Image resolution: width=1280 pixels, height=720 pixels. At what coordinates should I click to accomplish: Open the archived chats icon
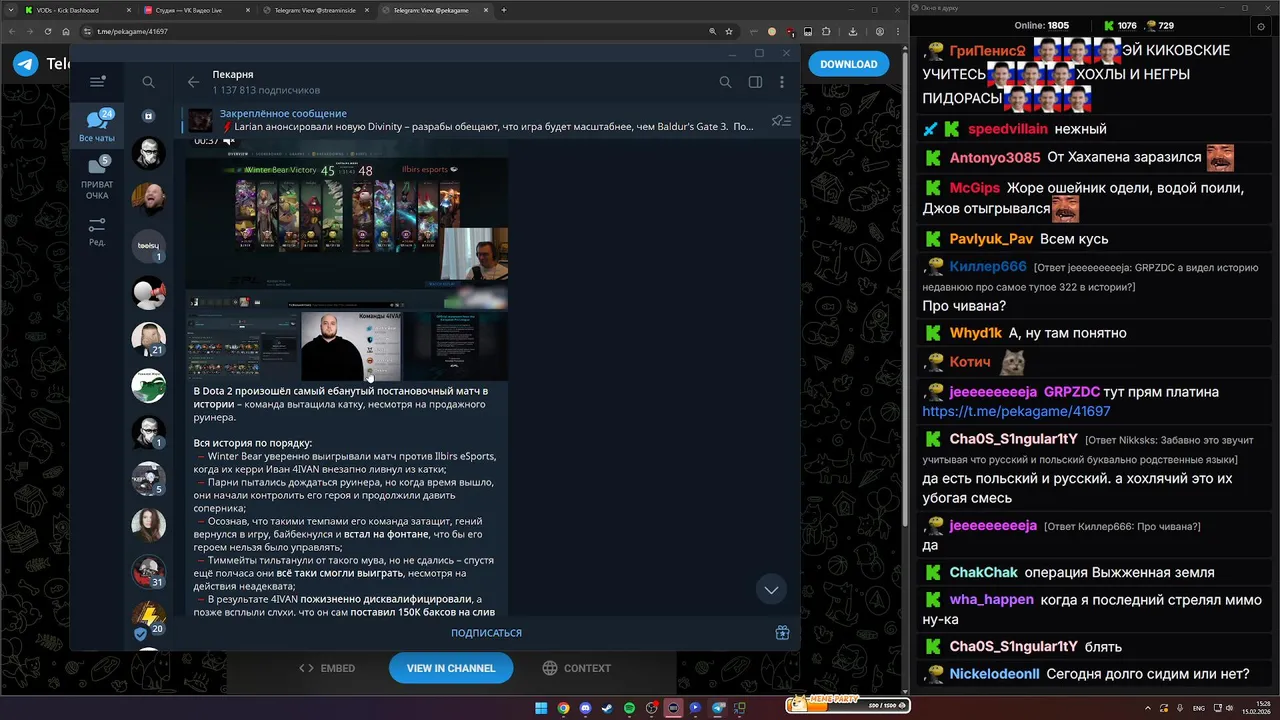coord(148,116)
